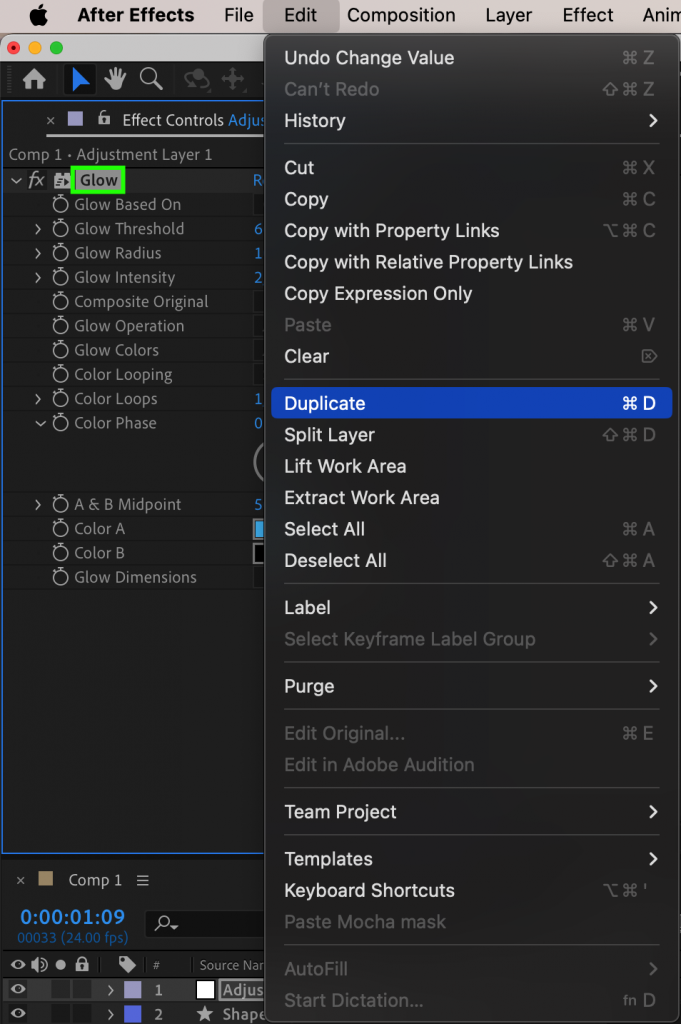Image resolution: width=681 pixels, height=1024 pixels.
Task: Toggle visibility of the Shape layer
Action: (17, 1014)
